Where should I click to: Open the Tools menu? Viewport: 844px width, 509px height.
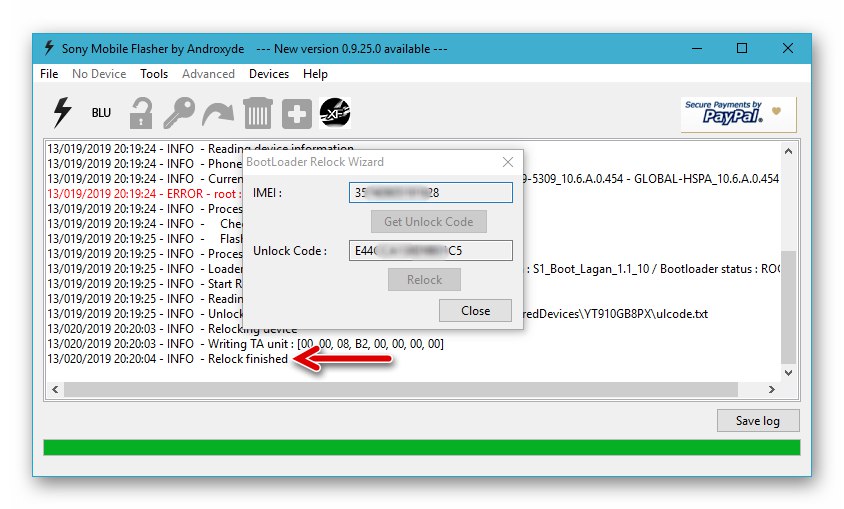(154, 74)
